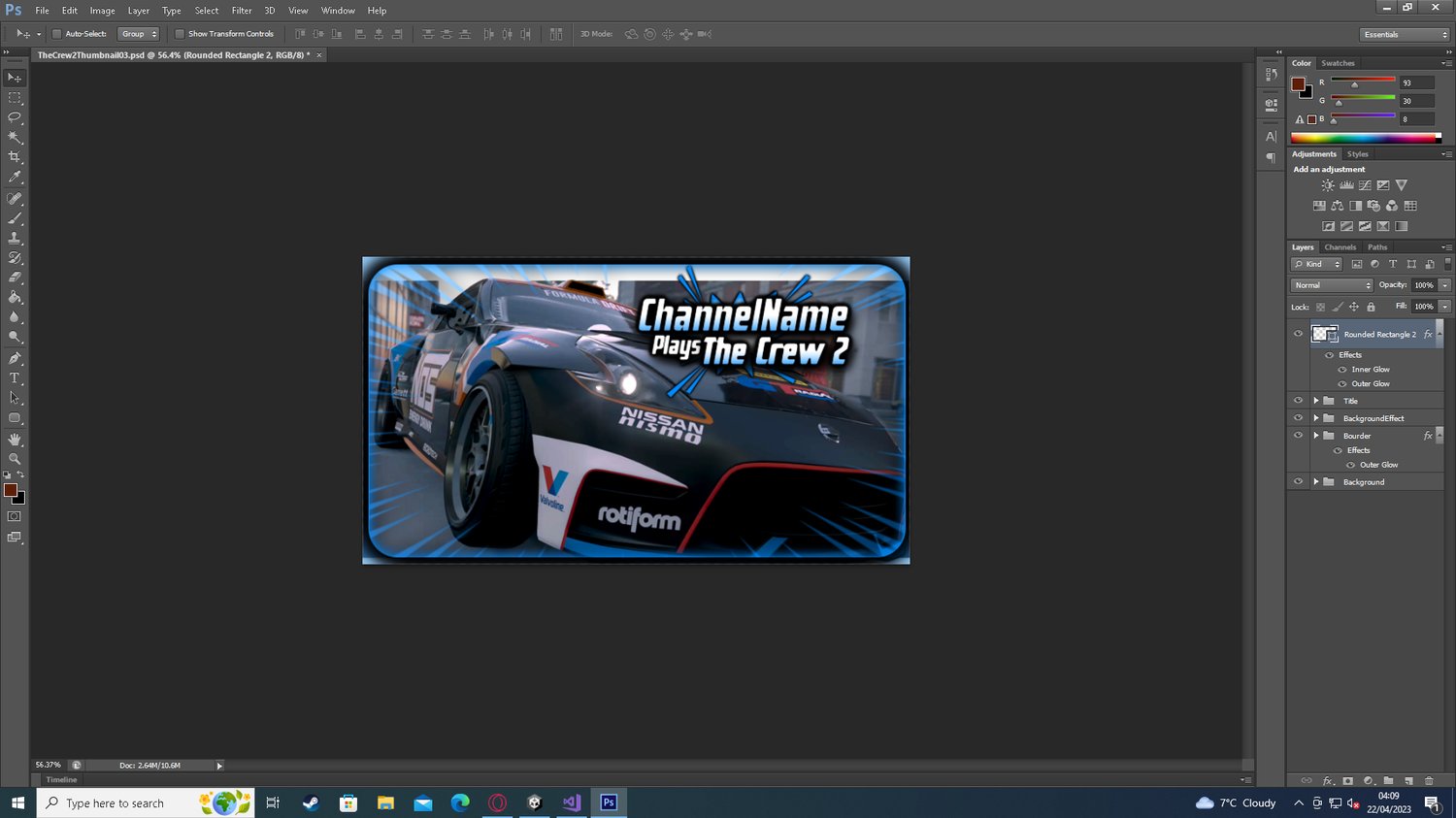Screen dimensions: 1456x818
Task: Switch to the Channels tab
Action: click(x=1340, y=247)
